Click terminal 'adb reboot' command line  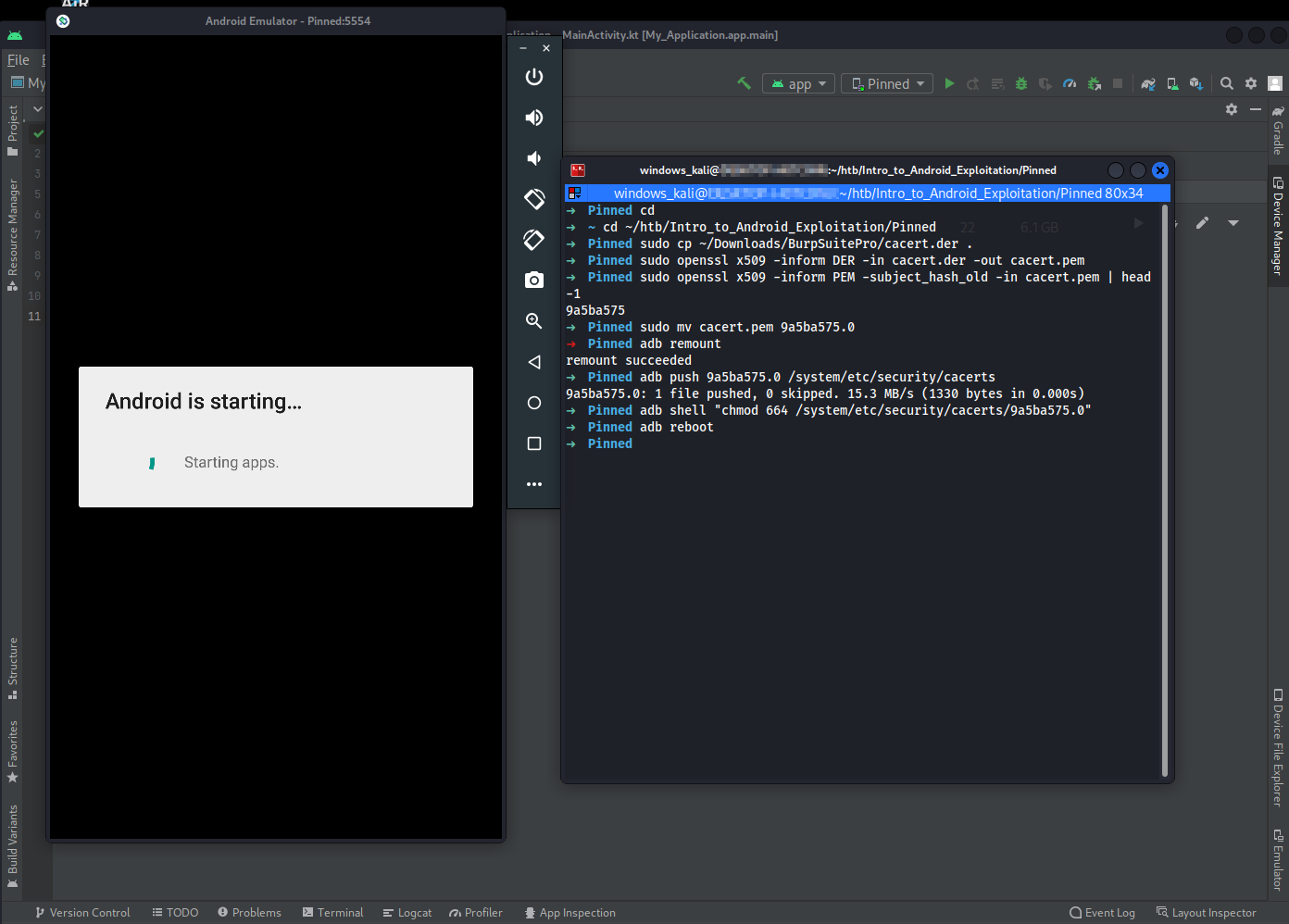(x=676, y=427)
